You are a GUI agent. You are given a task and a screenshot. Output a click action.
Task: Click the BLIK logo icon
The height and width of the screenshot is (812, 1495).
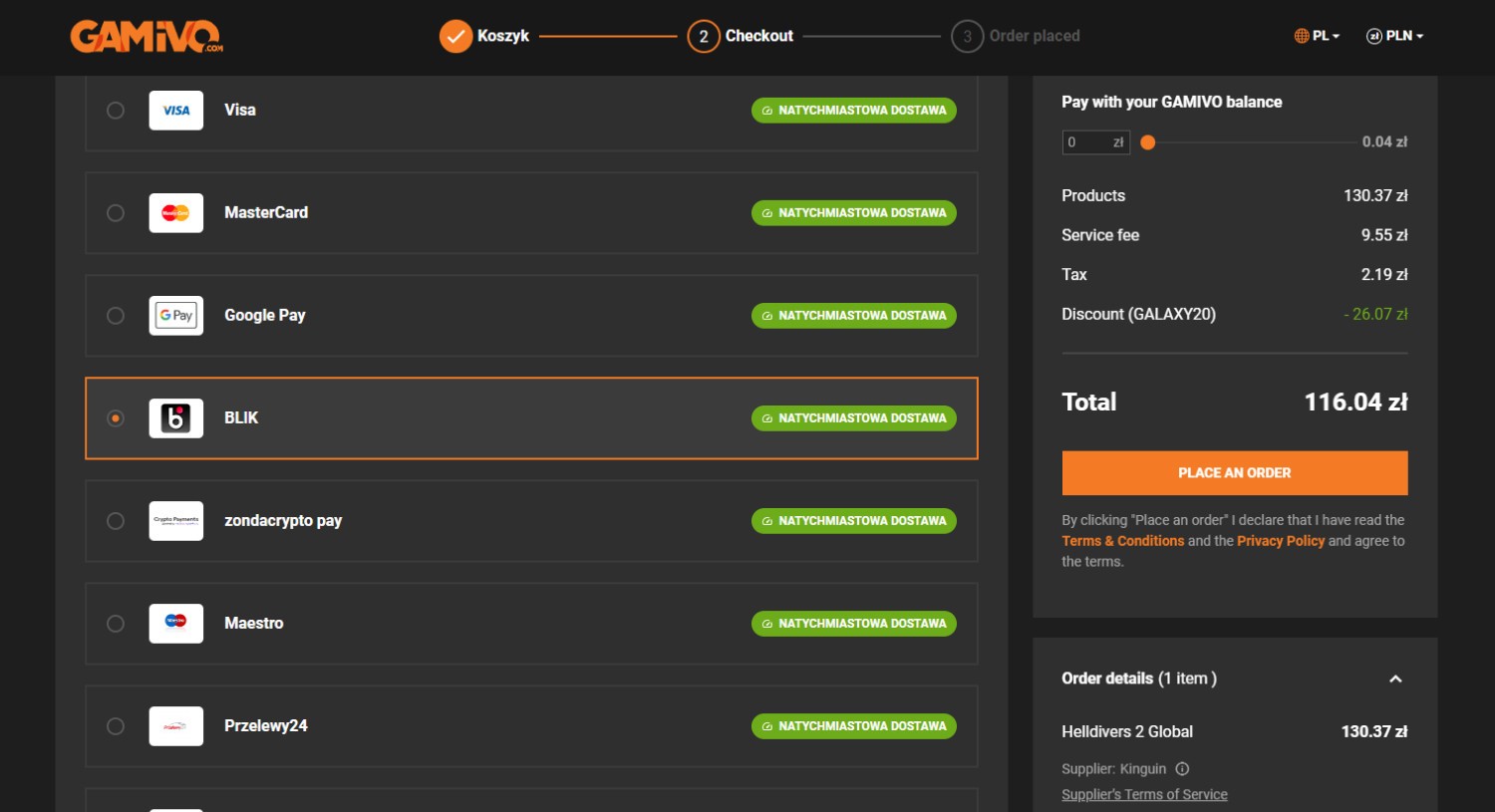(x=176, y=418)
